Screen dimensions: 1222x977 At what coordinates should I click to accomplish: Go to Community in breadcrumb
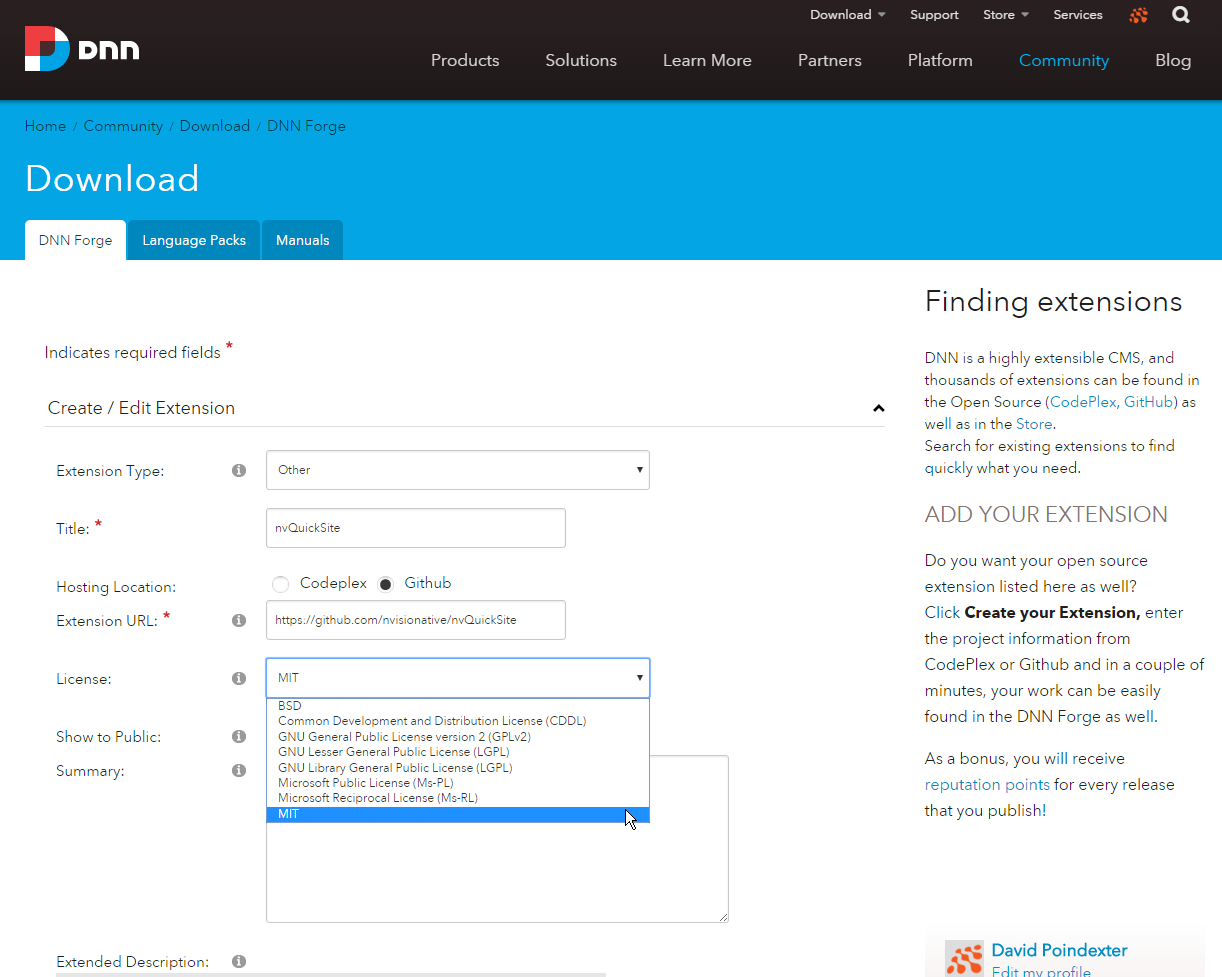pos(123,126)
